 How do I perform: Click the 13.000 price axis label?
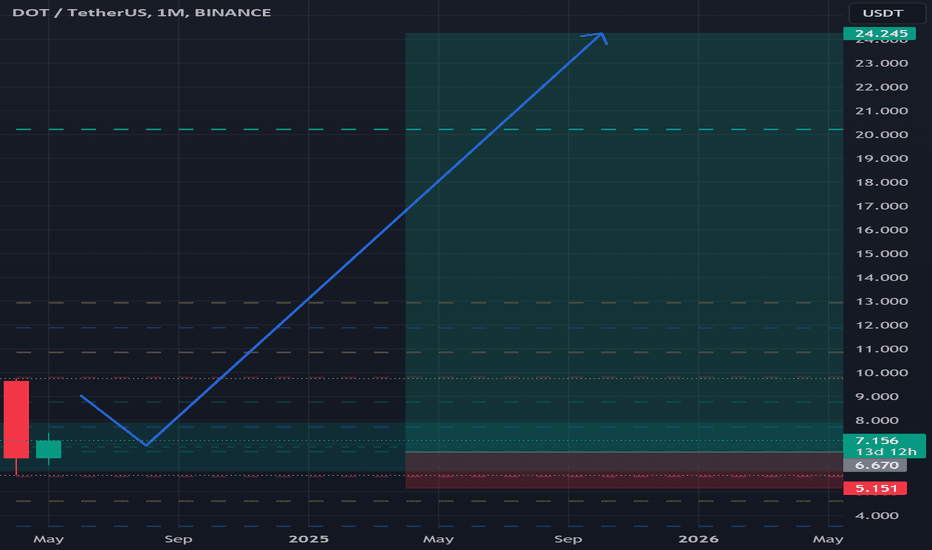881,301
